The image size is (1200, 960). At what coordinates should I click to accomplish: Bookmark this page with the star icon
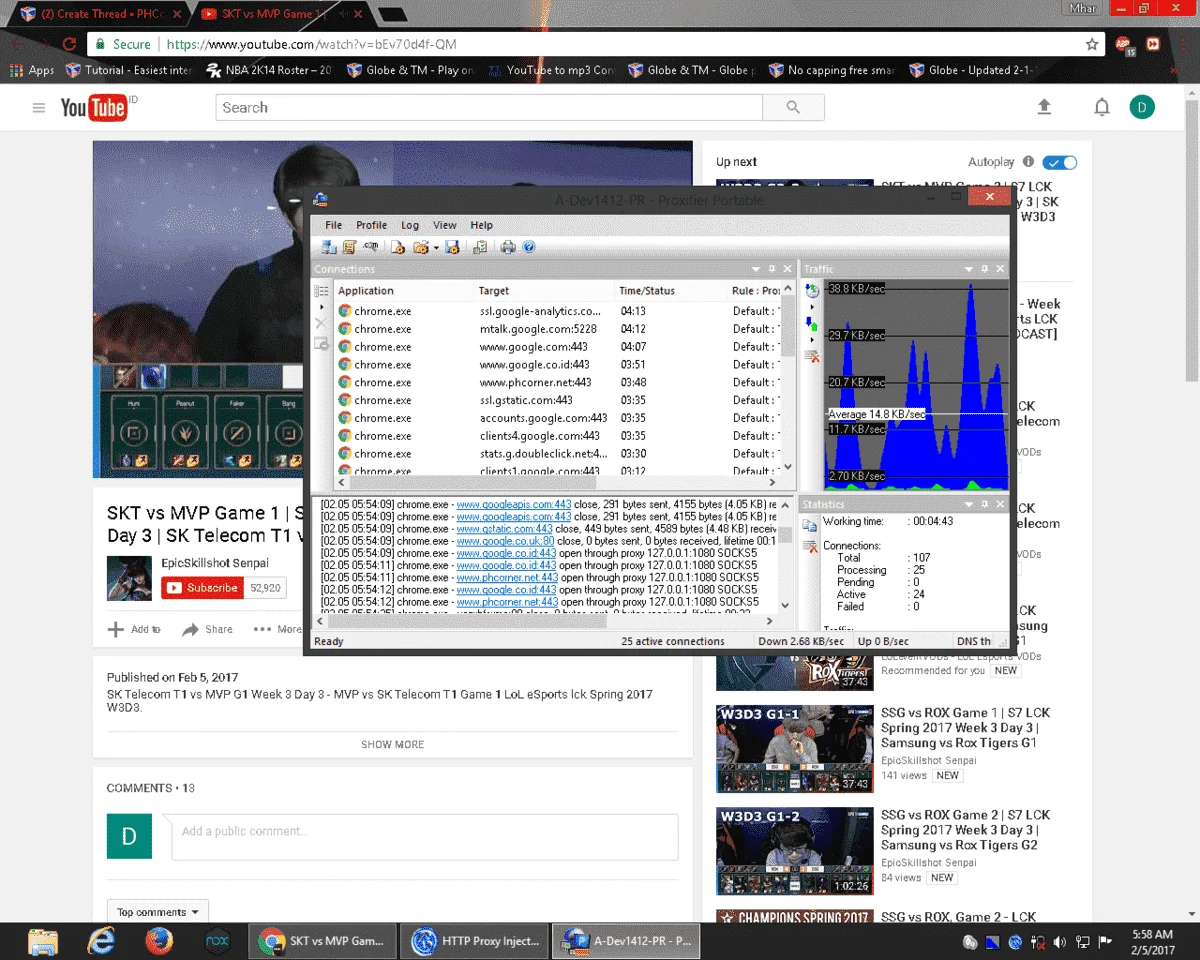(x=1092, y=44)
